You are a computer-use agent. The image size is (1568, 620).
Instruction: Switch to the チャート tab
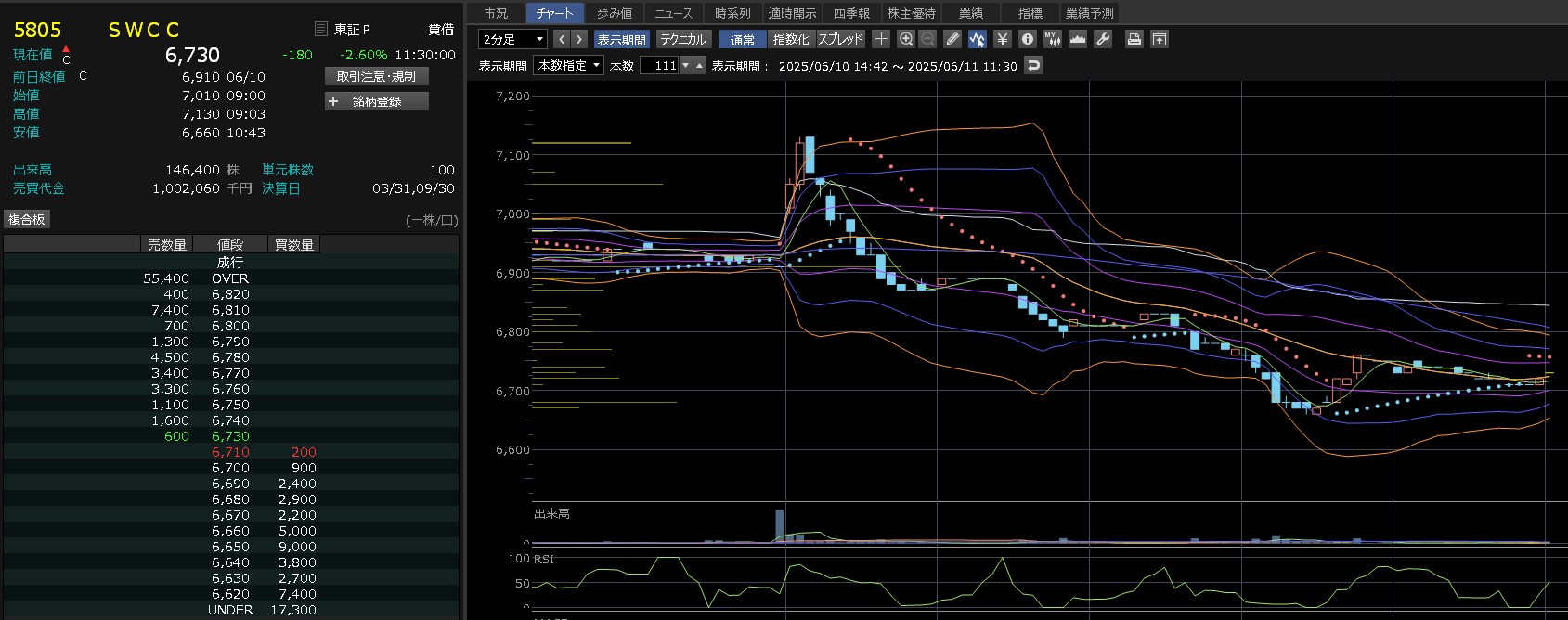(x=555, y=13)
